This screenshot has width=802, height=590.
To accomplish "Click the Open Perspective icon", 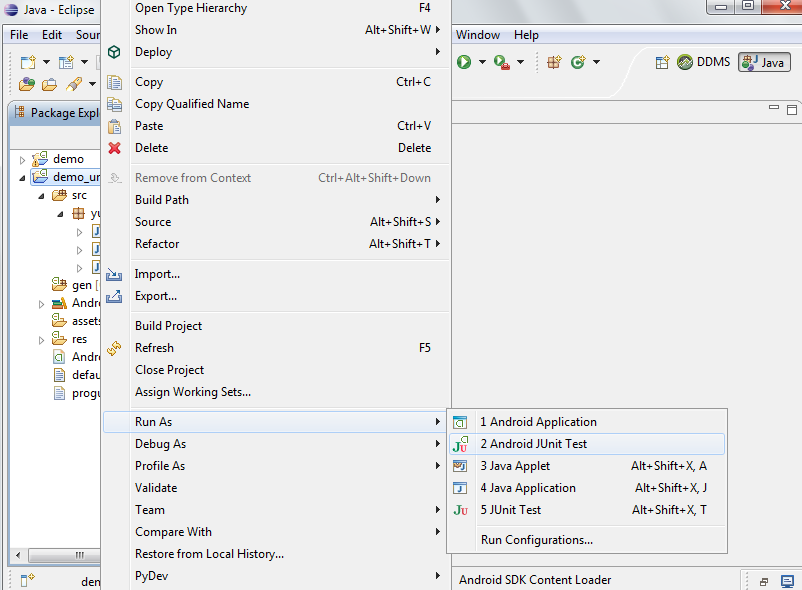I will (662, 62).
